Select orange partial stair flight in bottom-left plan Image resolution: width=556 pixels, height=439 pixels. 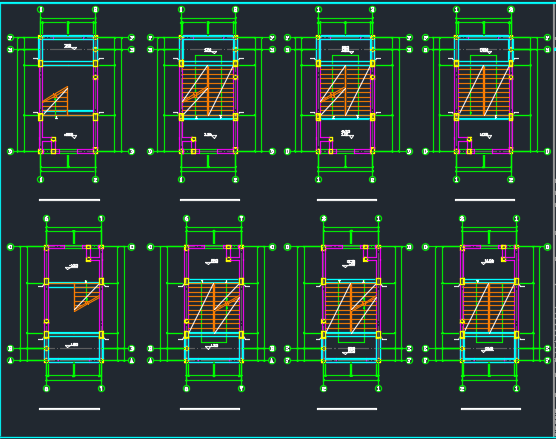click(x=87, y=297)
